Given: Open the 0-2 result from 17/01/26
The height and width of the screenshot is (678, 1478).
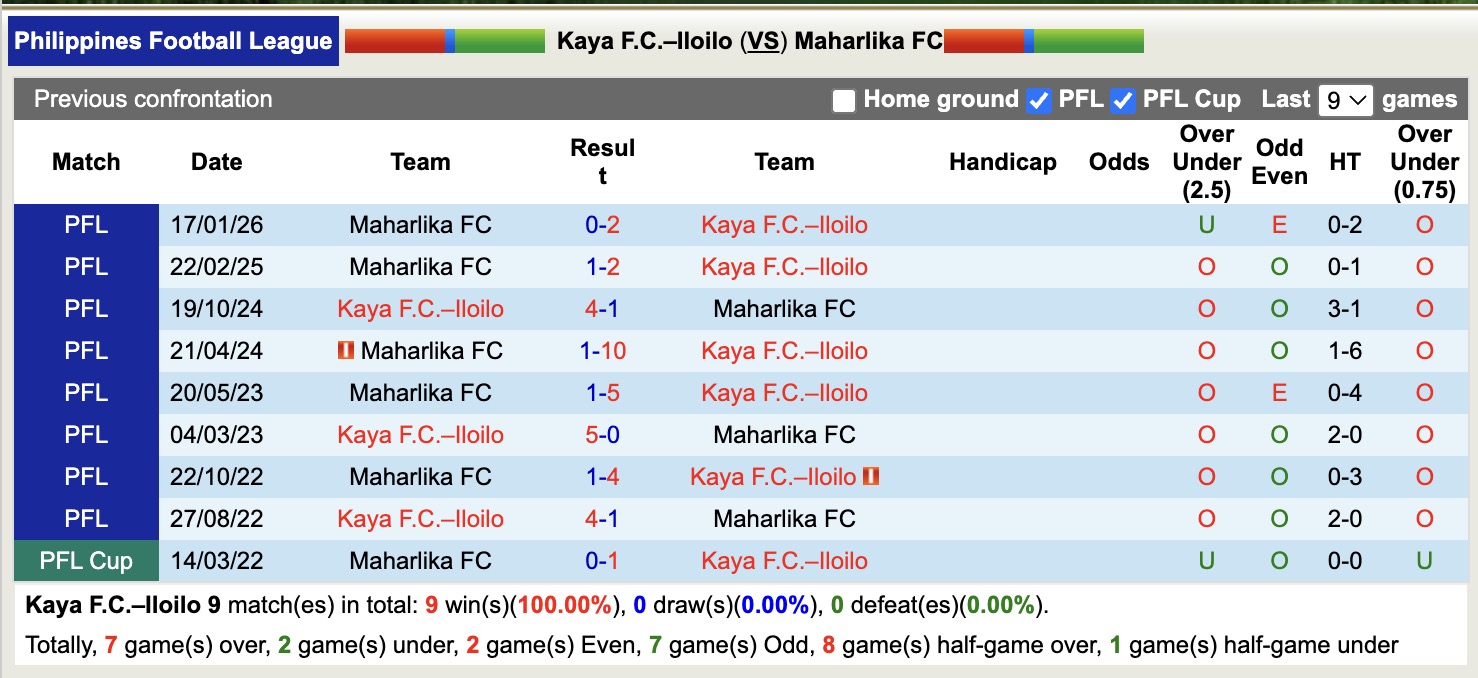Looking at the screenshot, I should coord(602,225).
